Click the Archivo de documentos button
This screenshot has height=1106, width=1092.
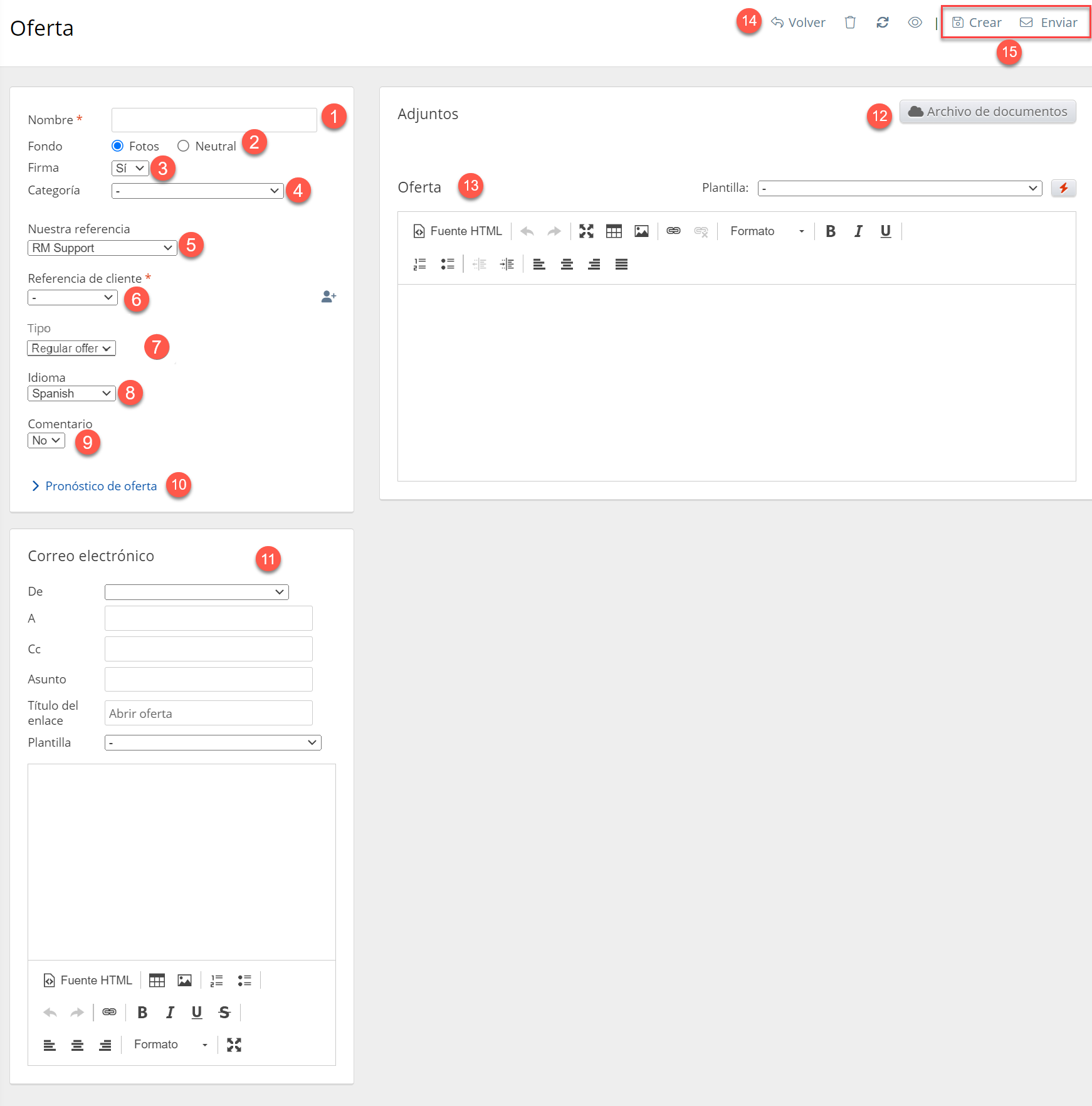pos(987,112)
